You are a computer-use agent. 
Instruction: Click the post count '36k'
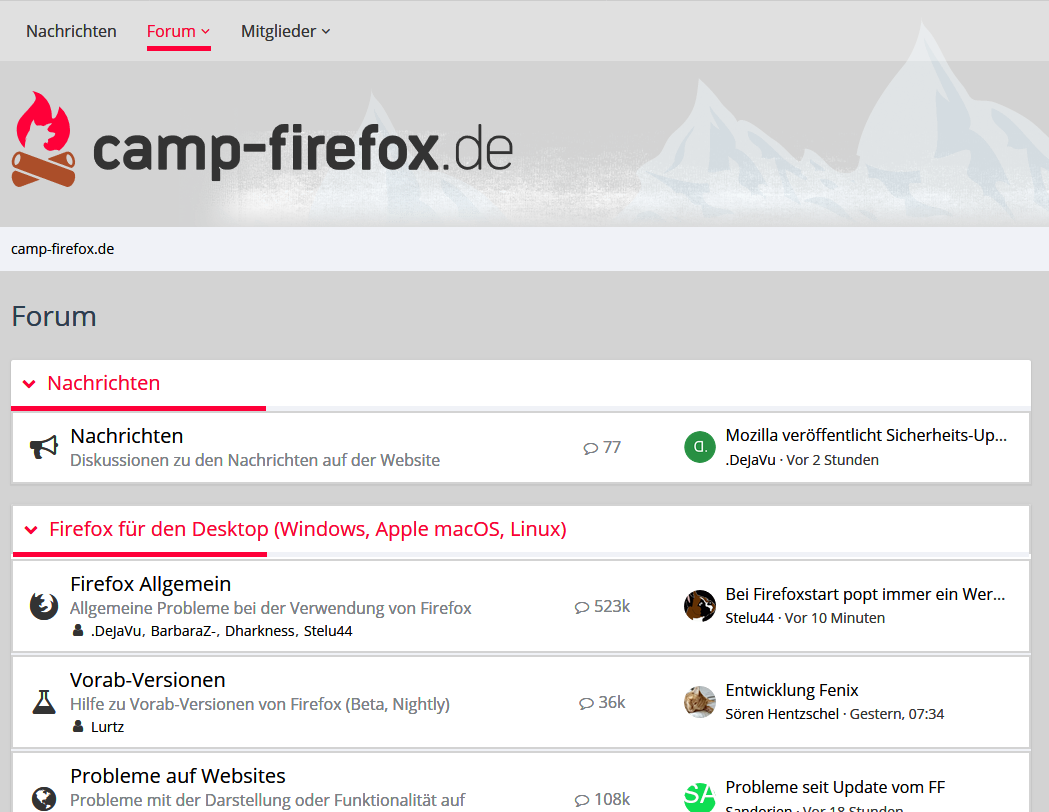click(x=611, y=702)
